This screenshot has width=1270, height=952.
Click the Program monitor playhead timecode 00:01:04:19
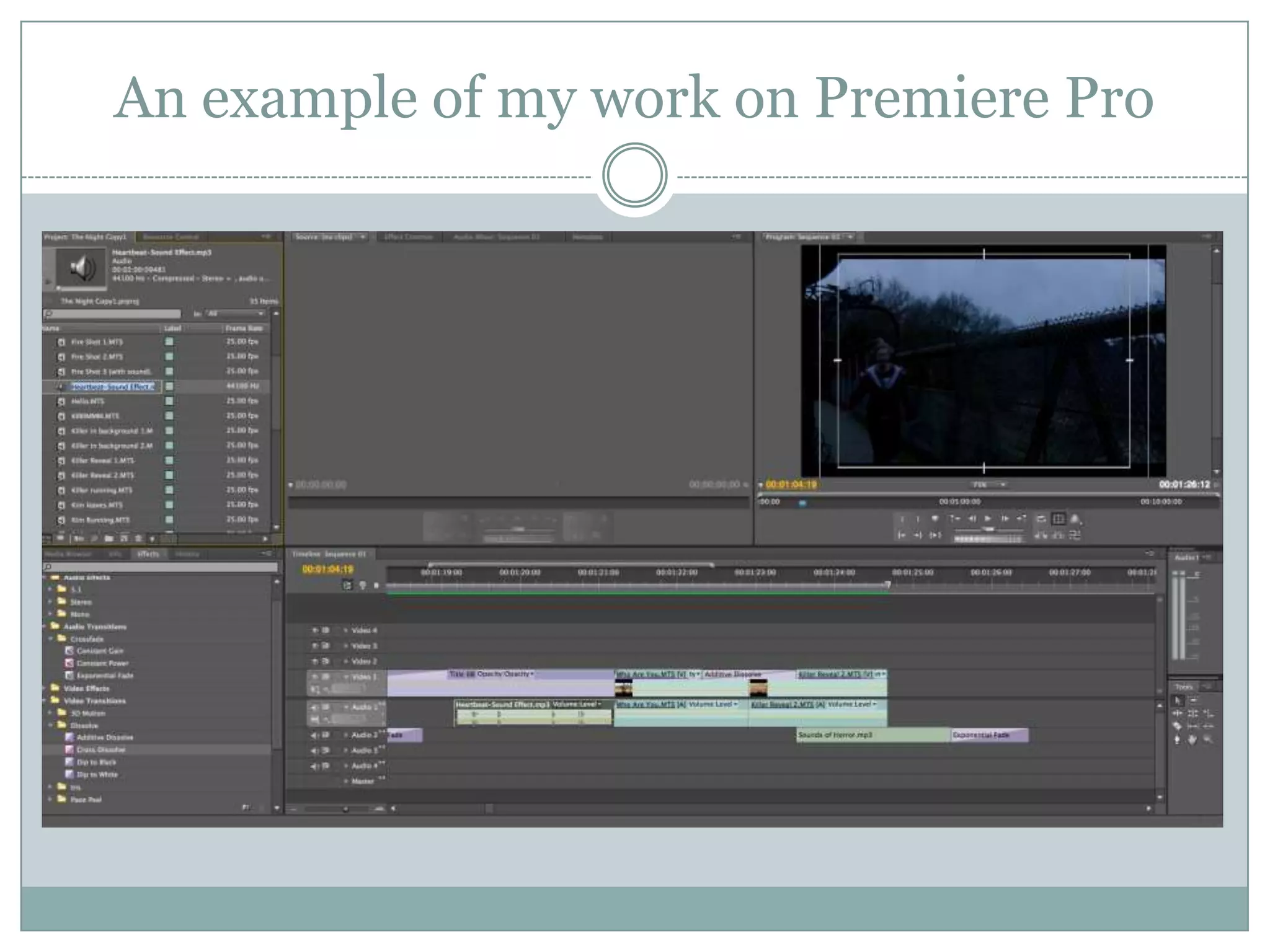click(x=792, y=484)
